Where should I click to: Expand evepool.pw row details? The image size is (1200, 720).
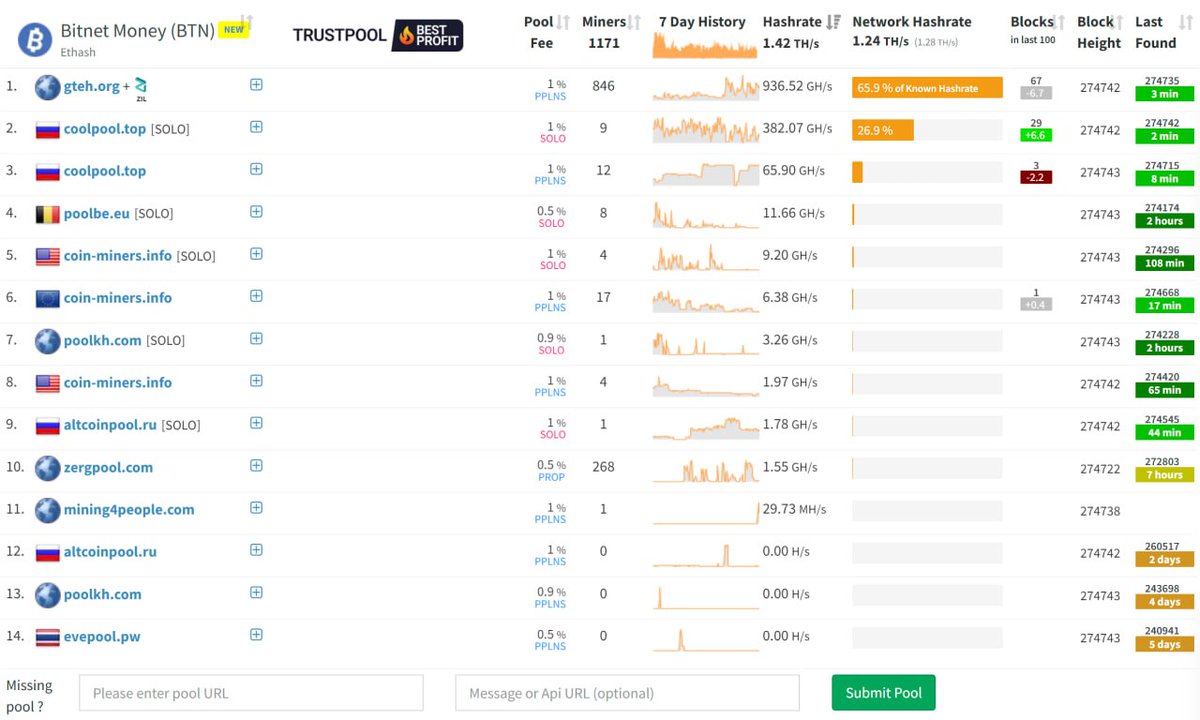pos(256,635)
